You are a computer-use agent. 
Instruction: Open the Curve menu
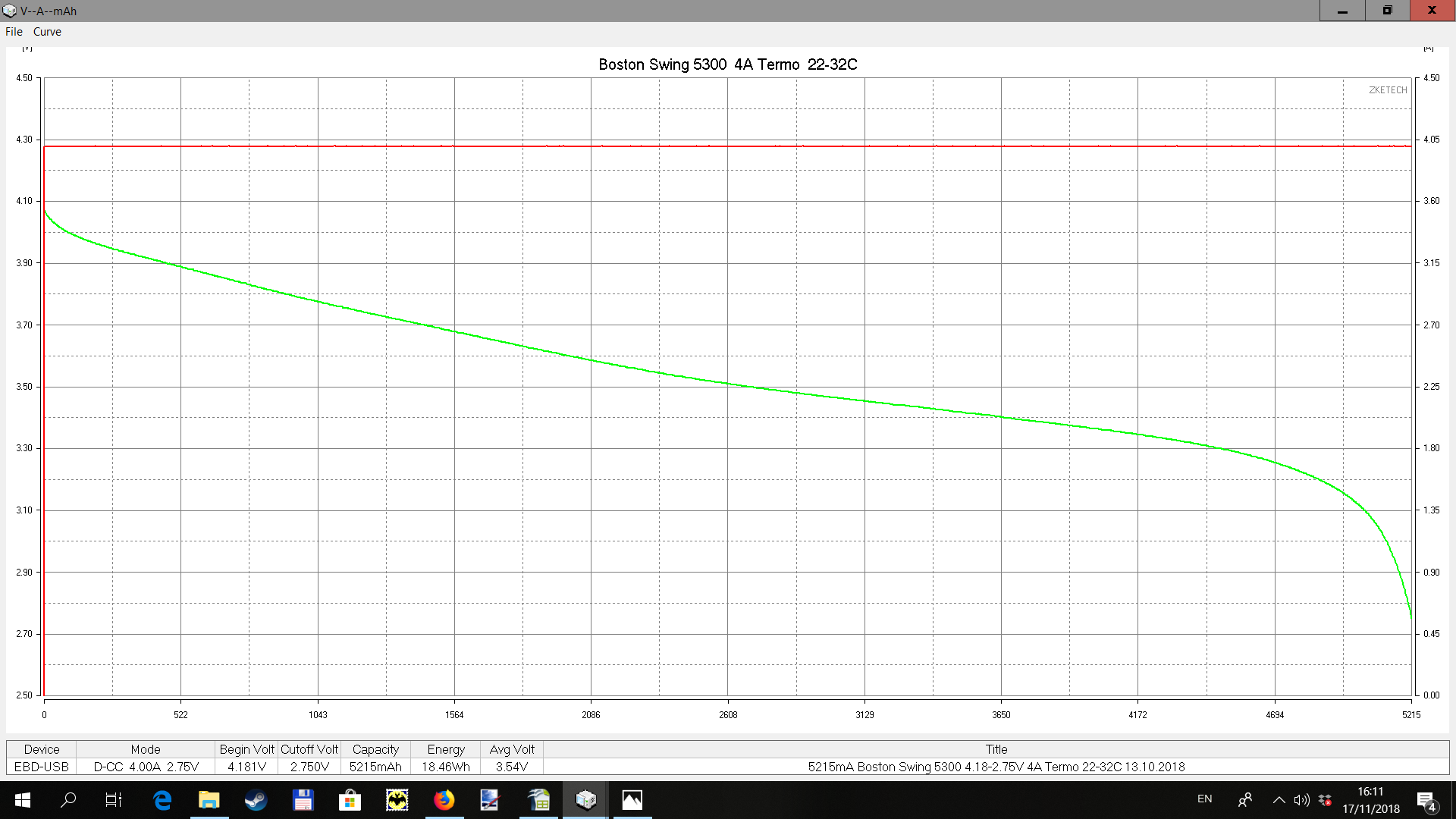[47, 32]
